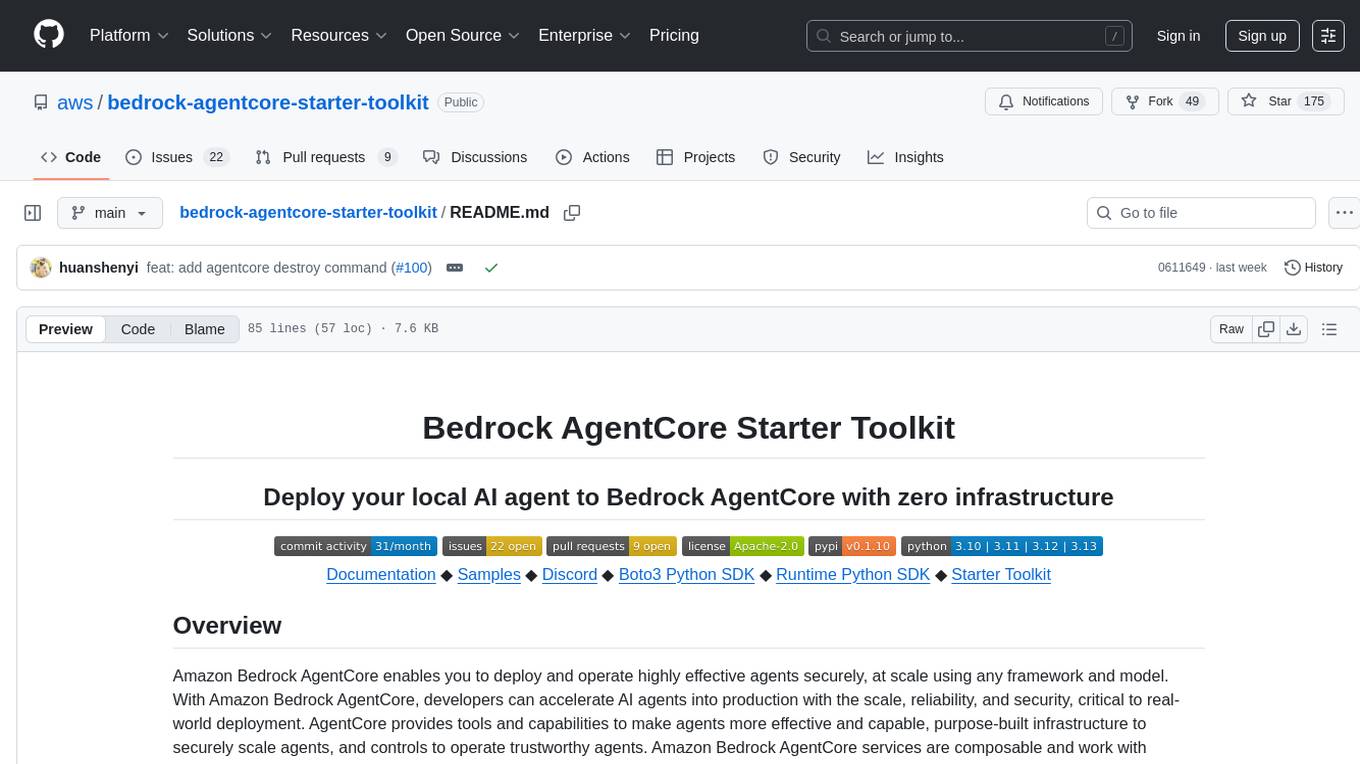
Task: Open the Runtime Python SDK link
Action: click(x=853, y=575)
